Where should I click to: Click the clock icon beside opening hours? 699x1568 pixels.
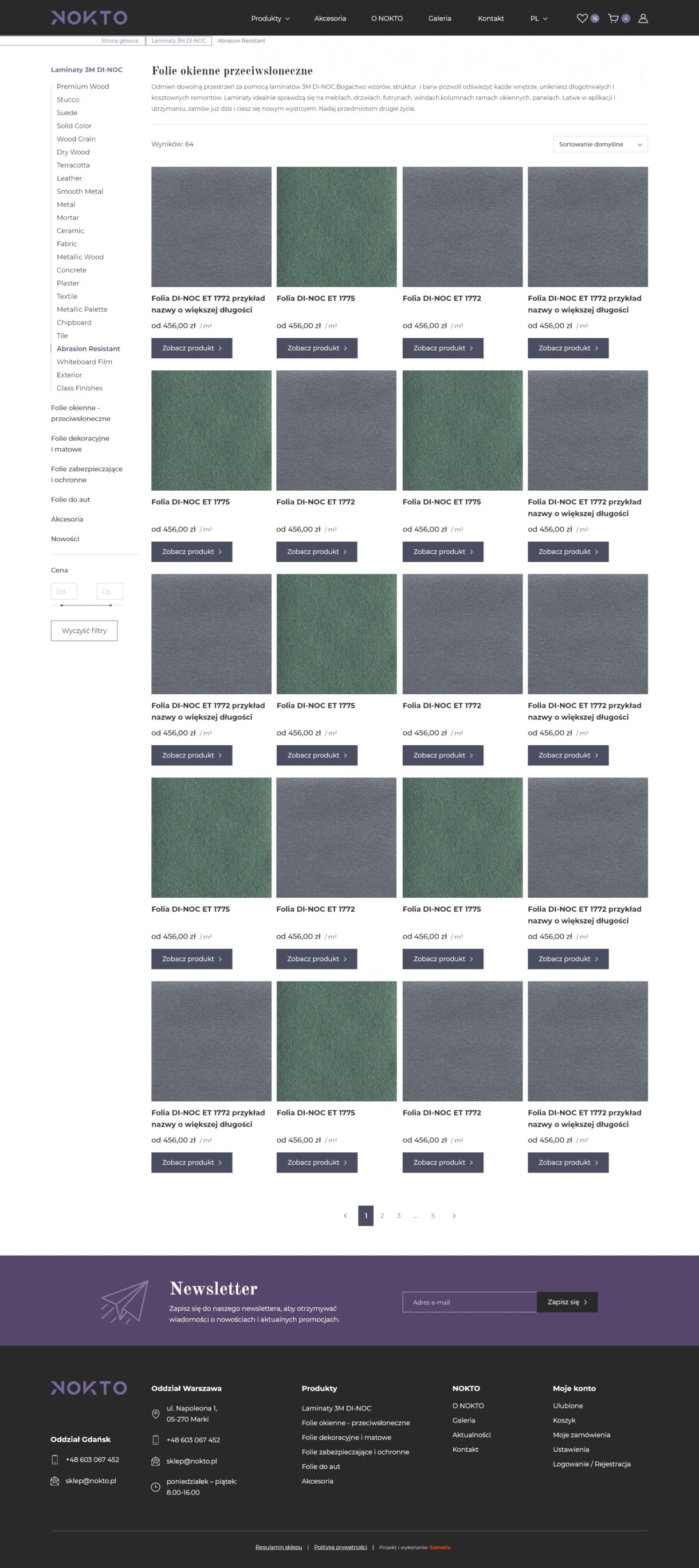pyautogui.click(x=156, y=1487)
